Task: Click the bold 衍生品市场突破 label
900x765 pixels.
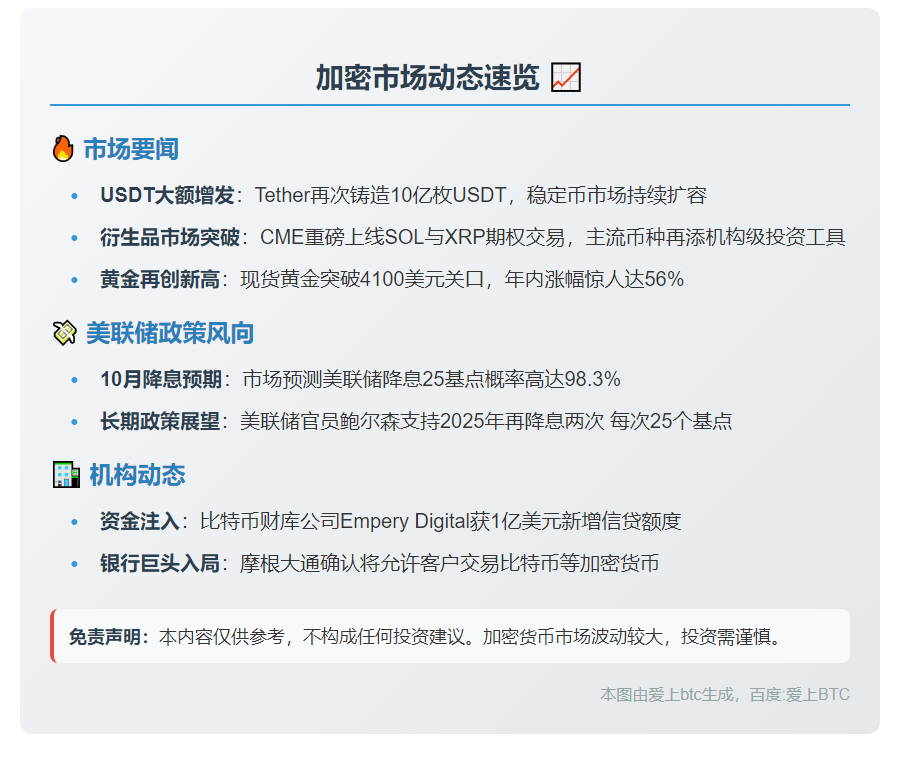Action: coord(169,238)
